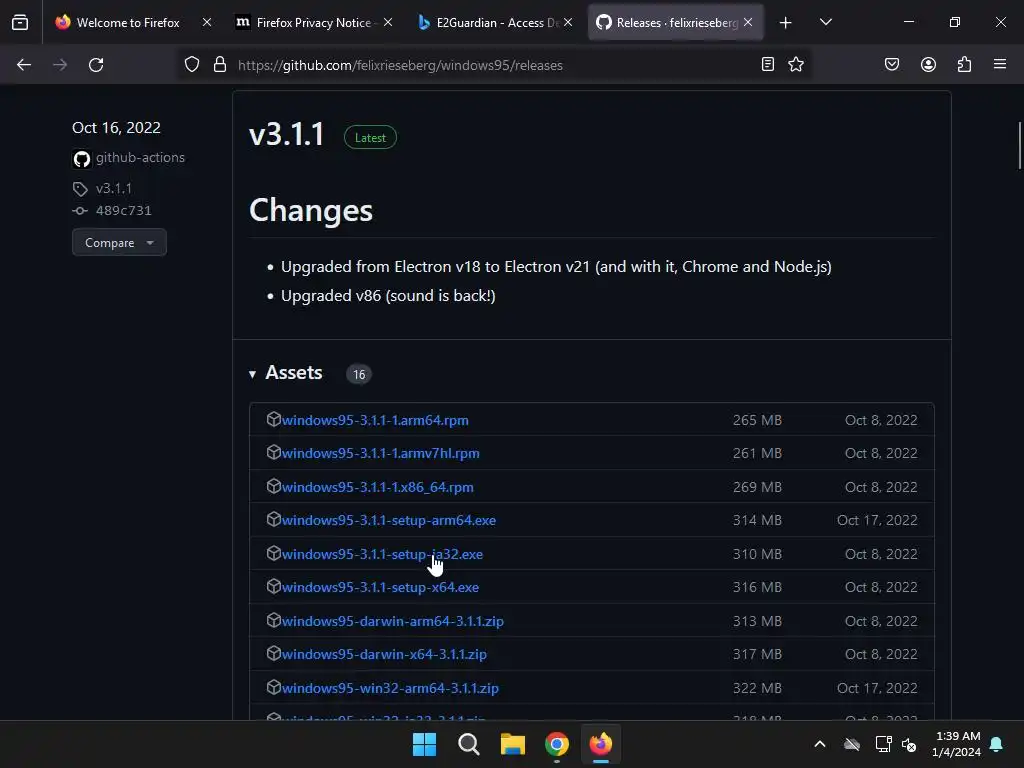
Task: Reload the current page
Action: click(x=96, y=65)
